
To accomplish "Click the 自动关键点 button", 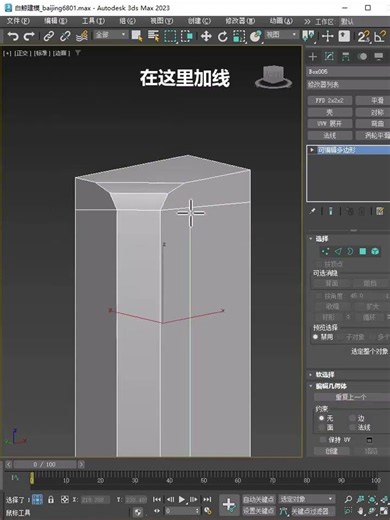I will (x=258, y=499).
